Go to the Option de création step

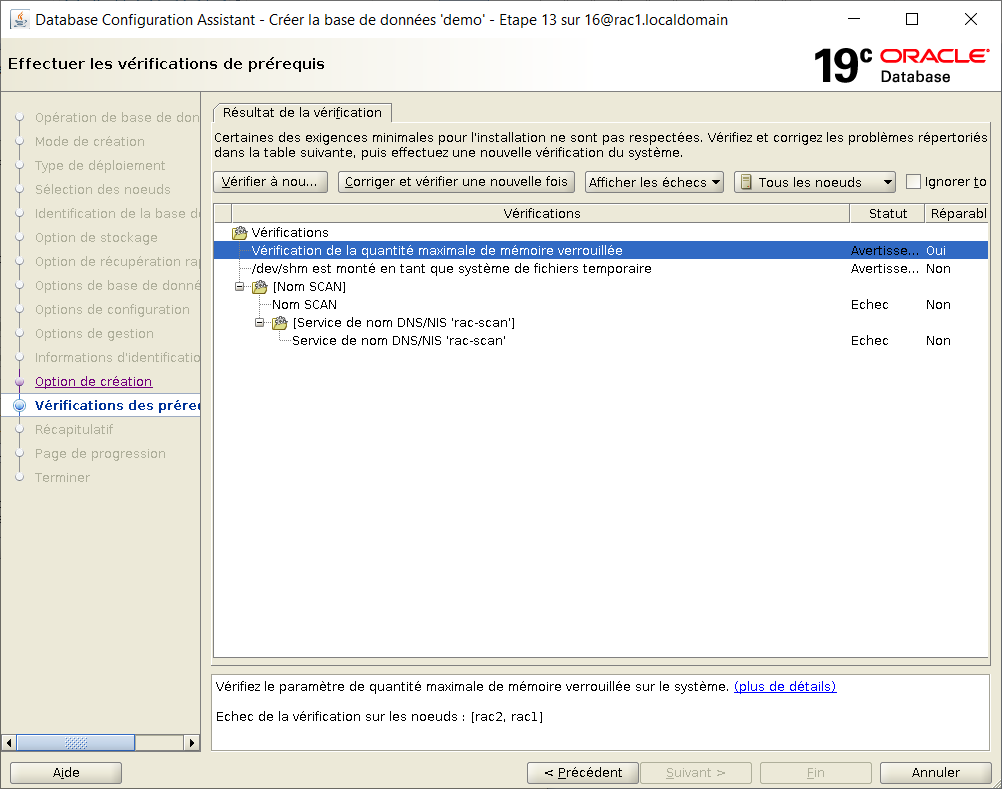[x=93, y=381]
